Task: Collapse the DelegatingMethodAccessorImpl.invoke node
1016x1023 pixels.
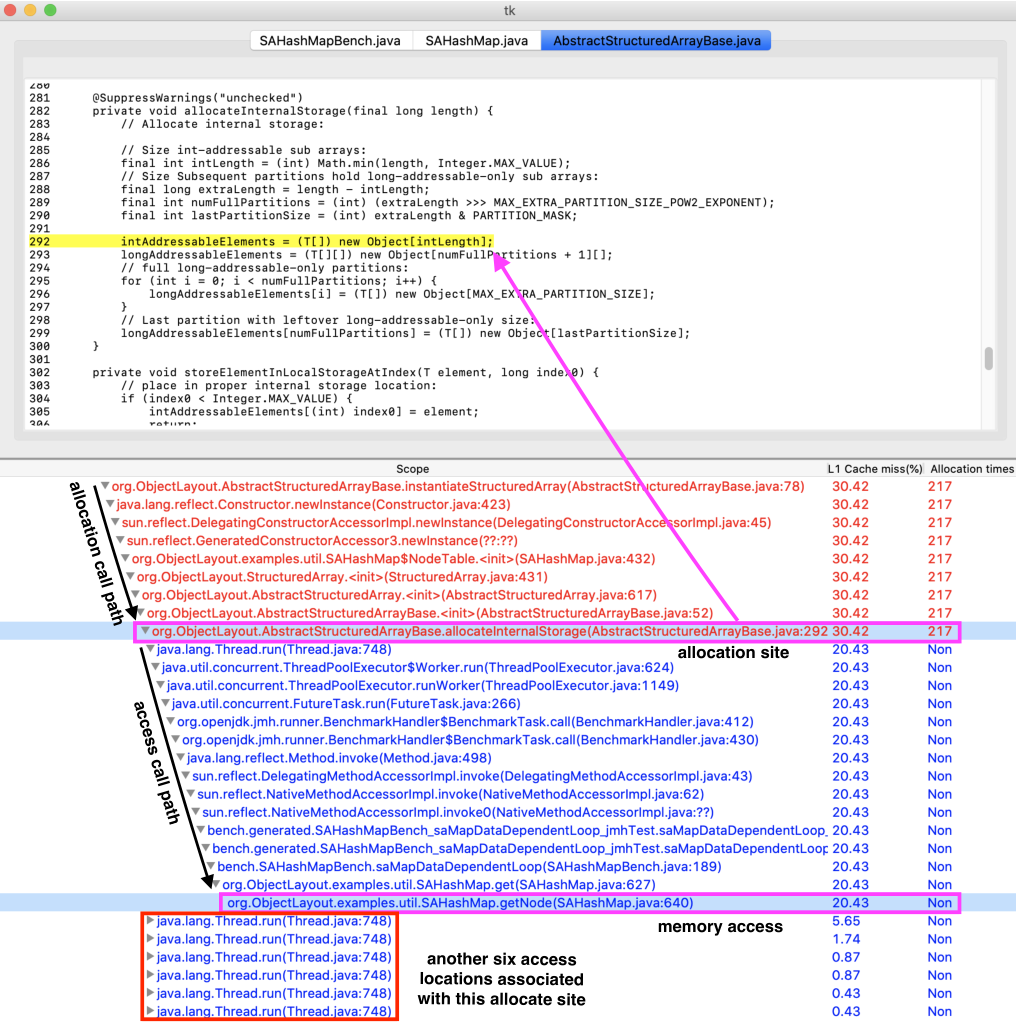Action: pyautogui.click(x=186, y=776)
